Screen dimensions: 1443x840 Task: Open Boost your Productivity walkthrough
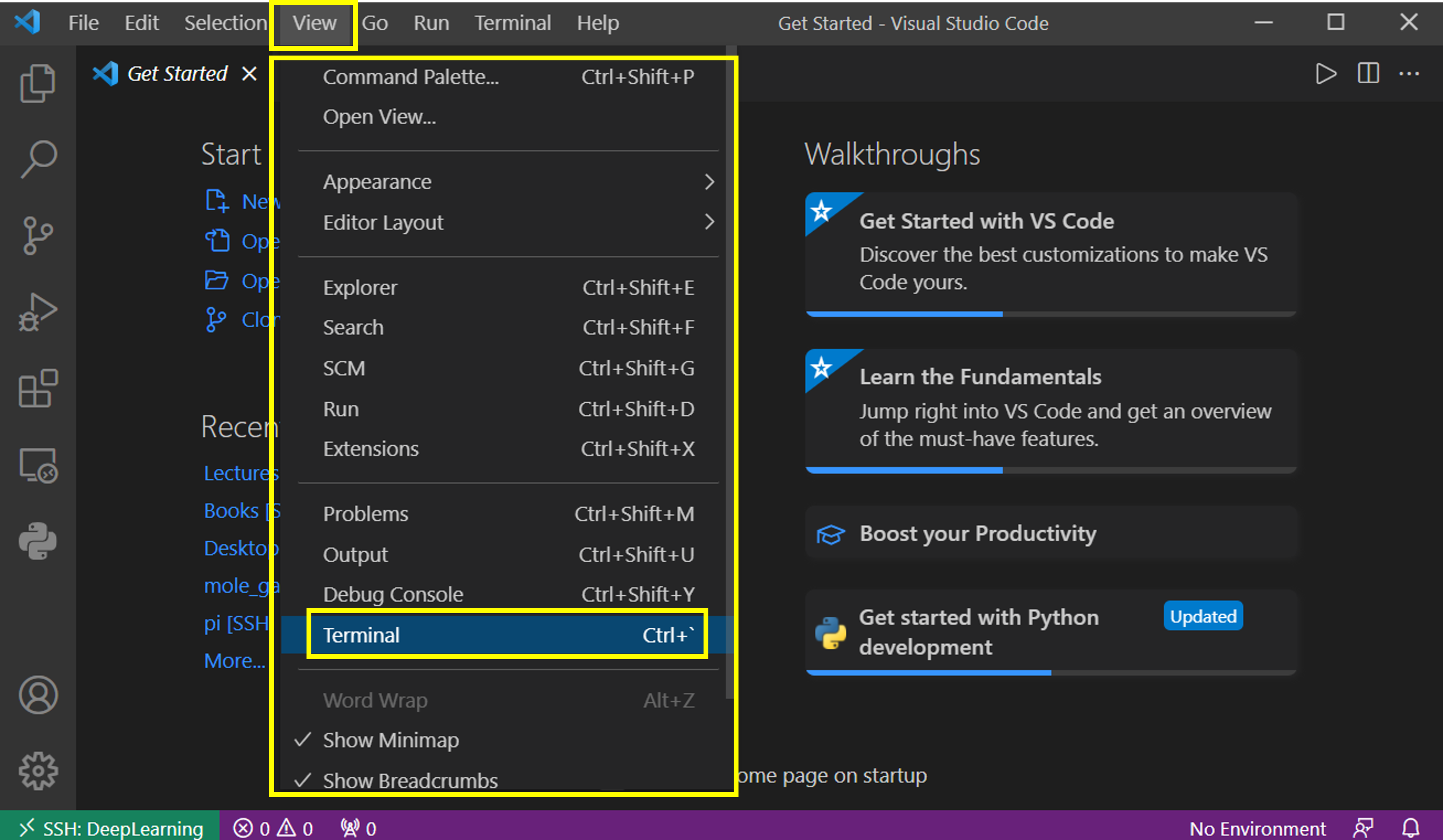[x=1051, y=533]
